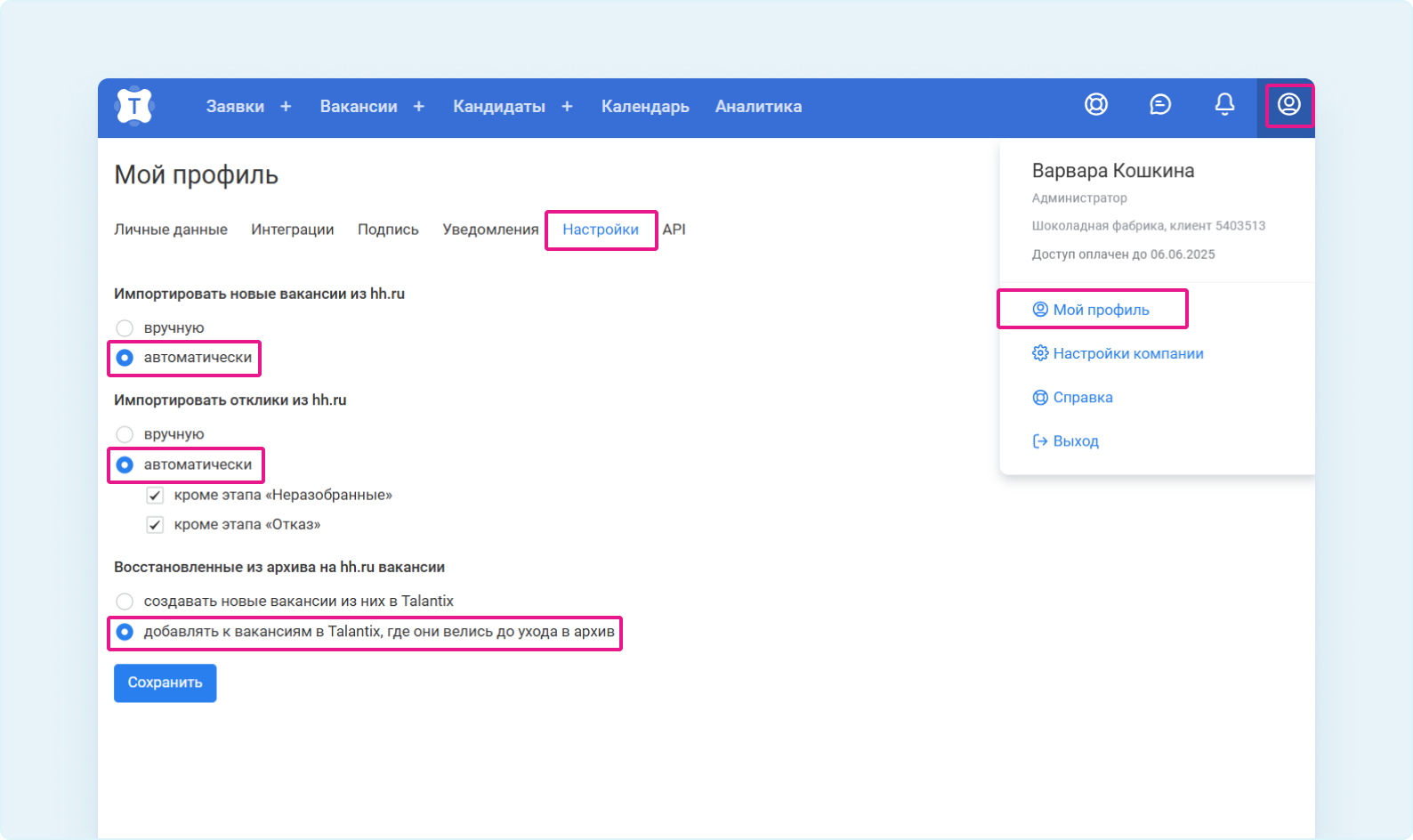Click the gear icon beside Настройки компании
Viewport: 1413px width, 840px height.
(x=1040, y=353)
